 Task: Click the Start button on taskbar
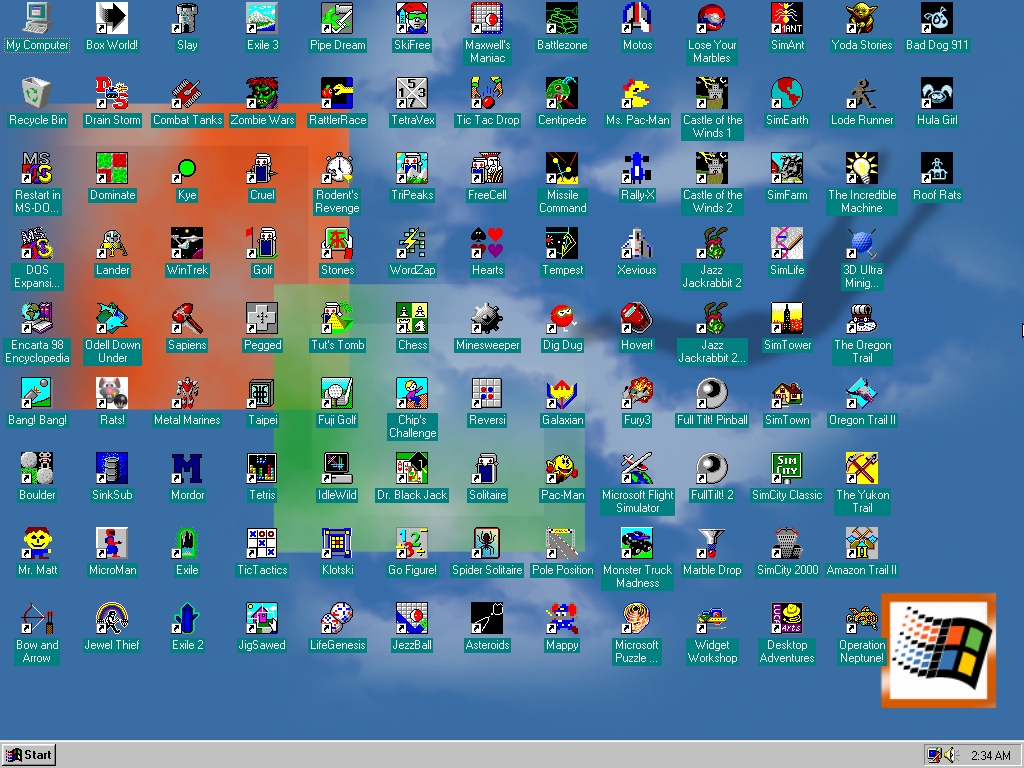click(29, 755)
